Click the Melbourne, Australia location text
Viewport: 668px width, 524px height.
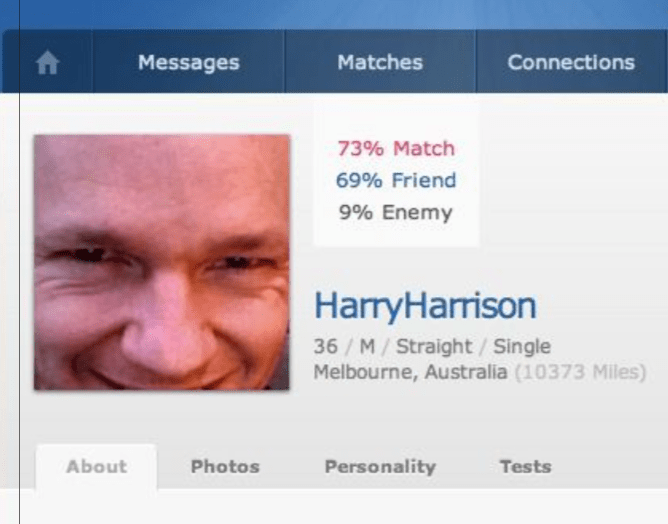tap(411, 372)
